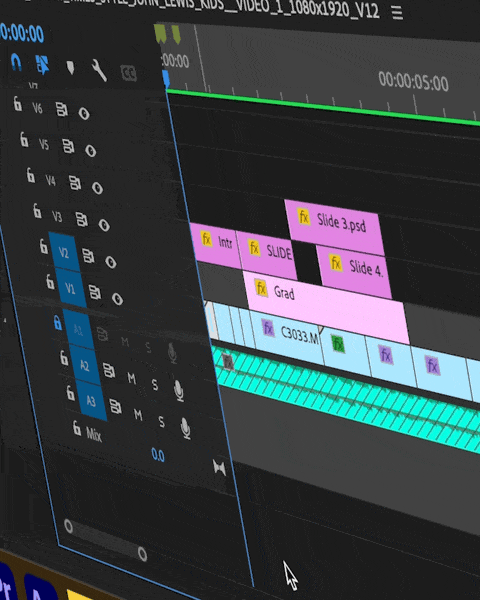Click the first green sequence marker
Viewport: 480px width, 600px height.
[160, 33]
